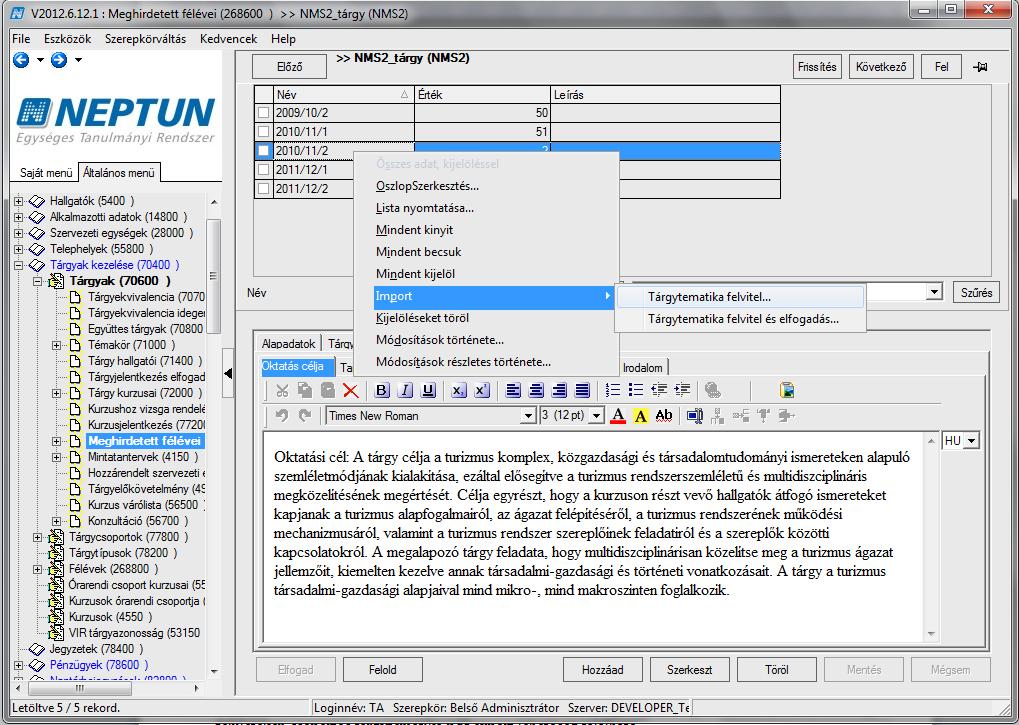Click the Szűrés button
Viewport: 1019px width, 725px height.
coord(976,292)
